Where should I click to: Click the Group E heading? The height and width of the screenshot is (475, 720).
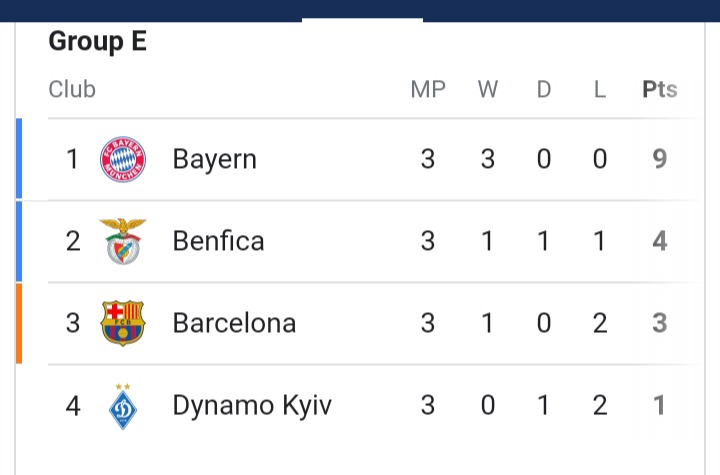98,41
